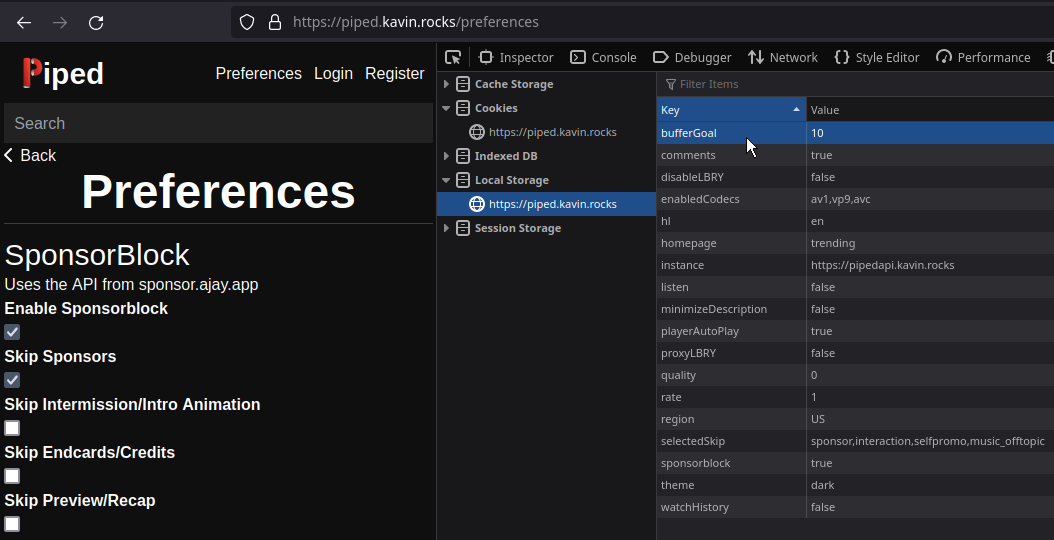Focus the Piped Search field
Image resolution: width=1054 pixels, height=540 pixels.
point(218,123)
